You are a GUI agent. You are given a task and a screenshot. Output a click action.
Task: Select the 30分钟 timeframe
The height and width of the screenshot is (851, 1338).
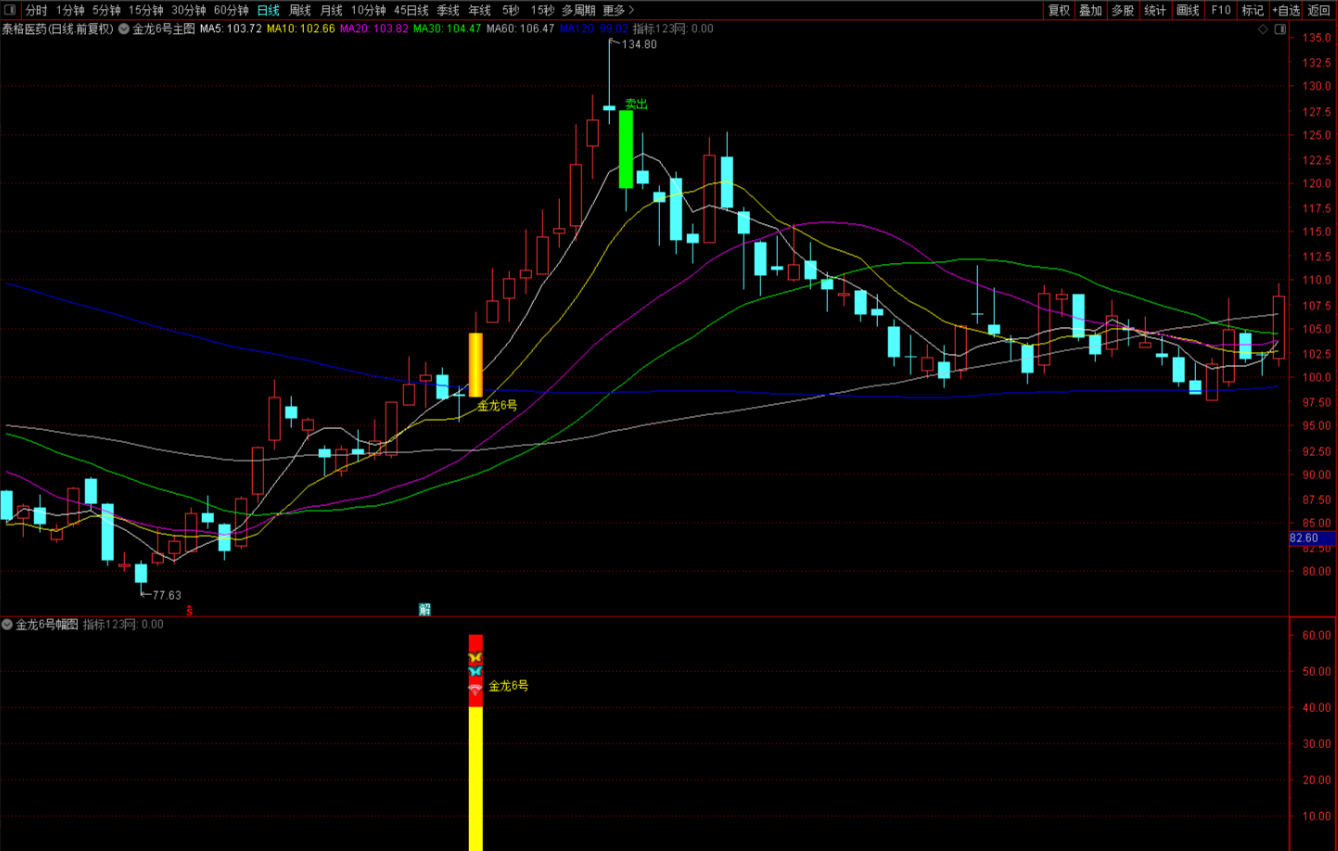click(x=188, y=10)
